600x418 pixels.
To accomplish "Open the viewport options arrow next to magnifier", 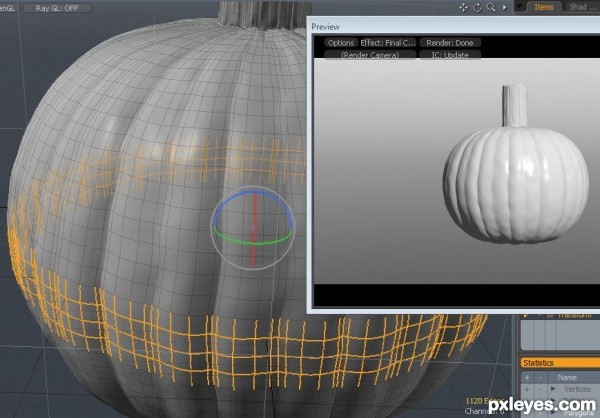I will click(505, 7).
